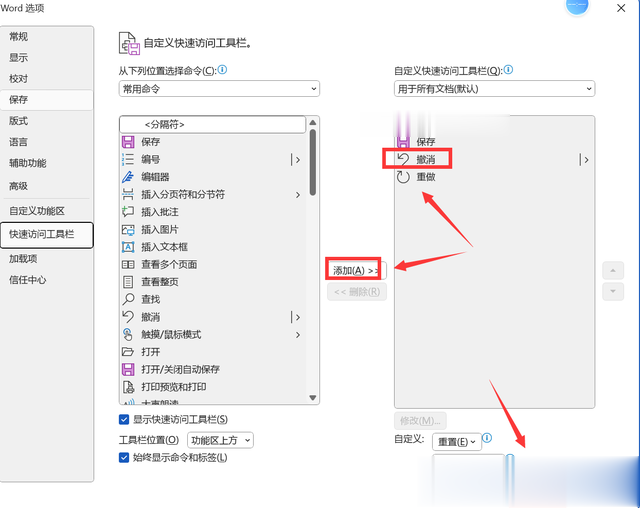Viewport: 640px width, 508px height.
Task: Select the Insert Text Box icon
Action: click(x=128, y=247)
